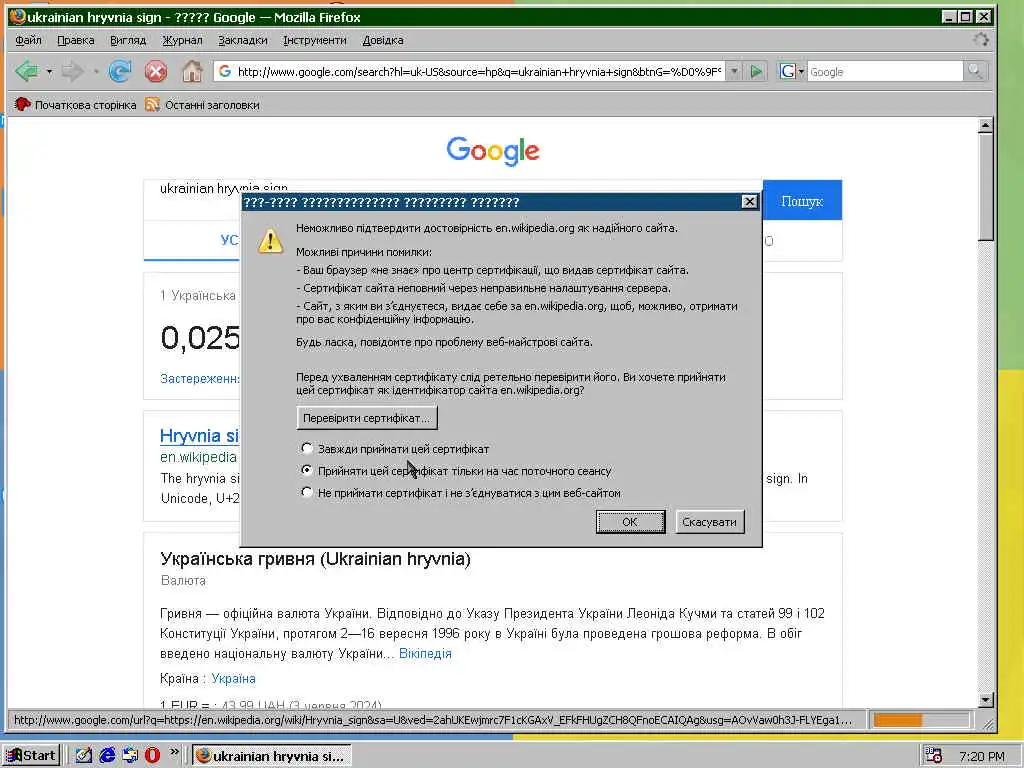The width and height of the screenshot is (1024, 768).
Task: Open the Інструменти menu
Action: pyautogui.click(x=315, y=40)
